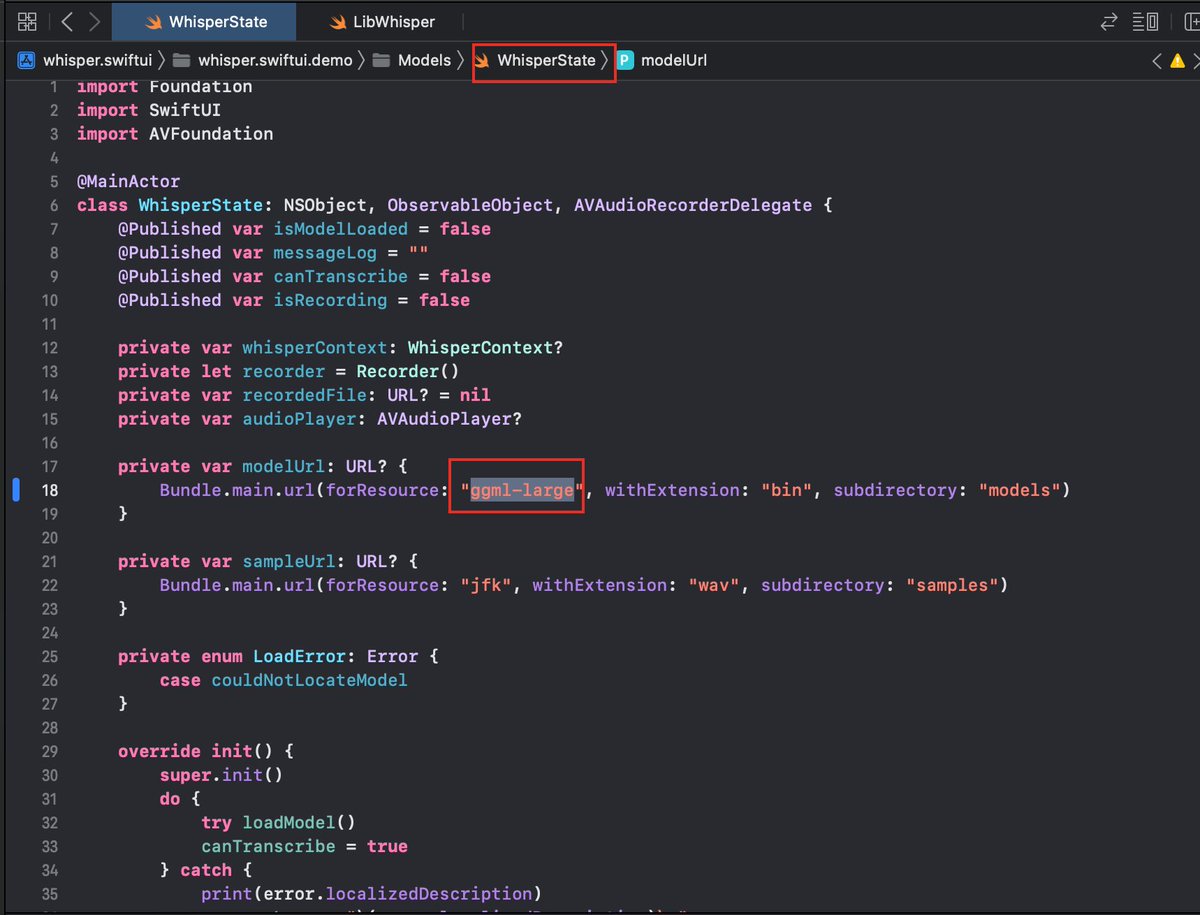This screenshot has width=1200, height=915.
Task: Click the next issue arrow near warning
Action: point(1195,60)
